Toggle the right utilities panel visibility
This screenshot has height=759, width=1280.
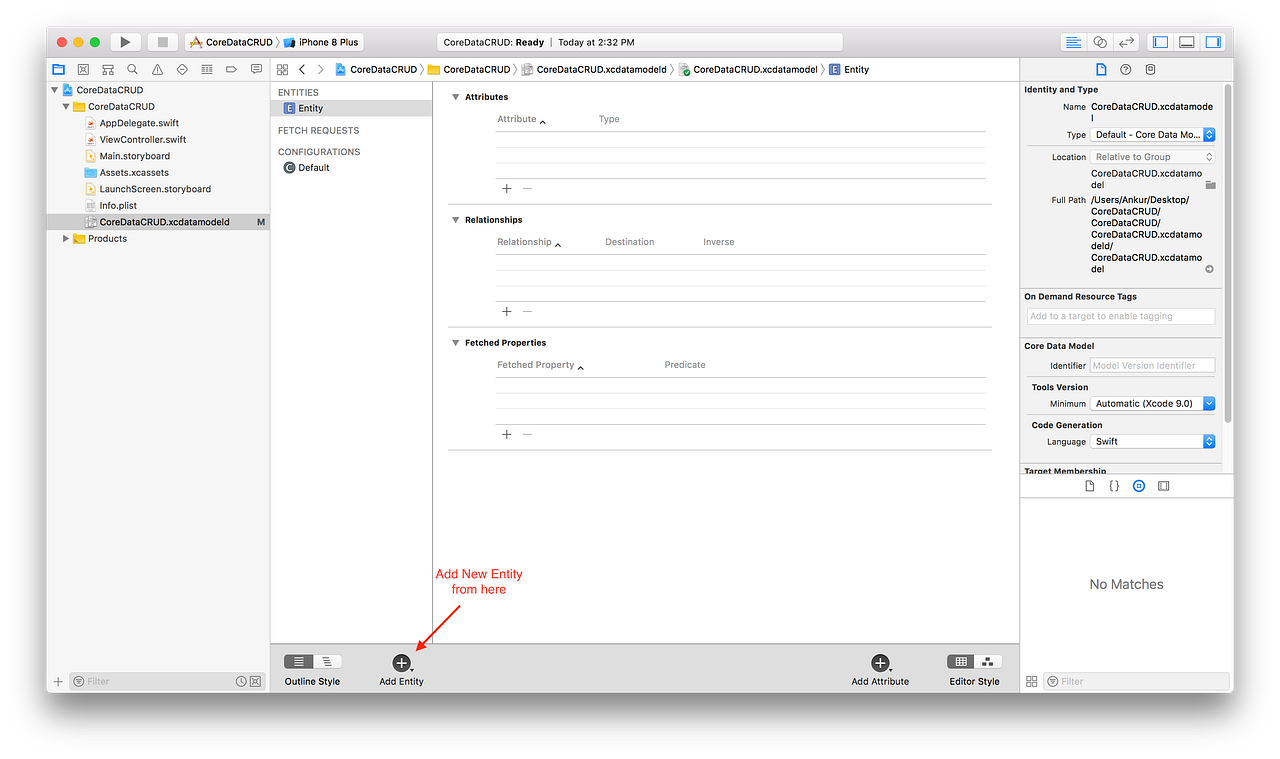(x=1213, y=41)
